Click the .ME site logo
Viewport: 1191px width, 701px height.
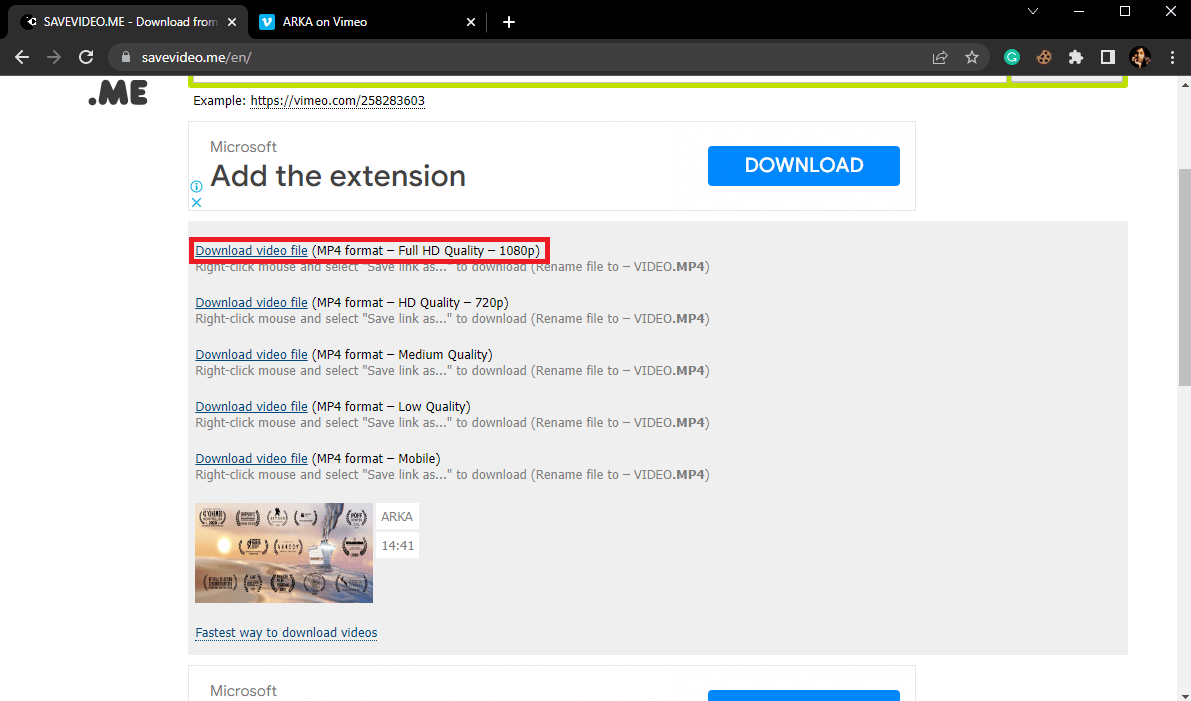coord(118,93)
